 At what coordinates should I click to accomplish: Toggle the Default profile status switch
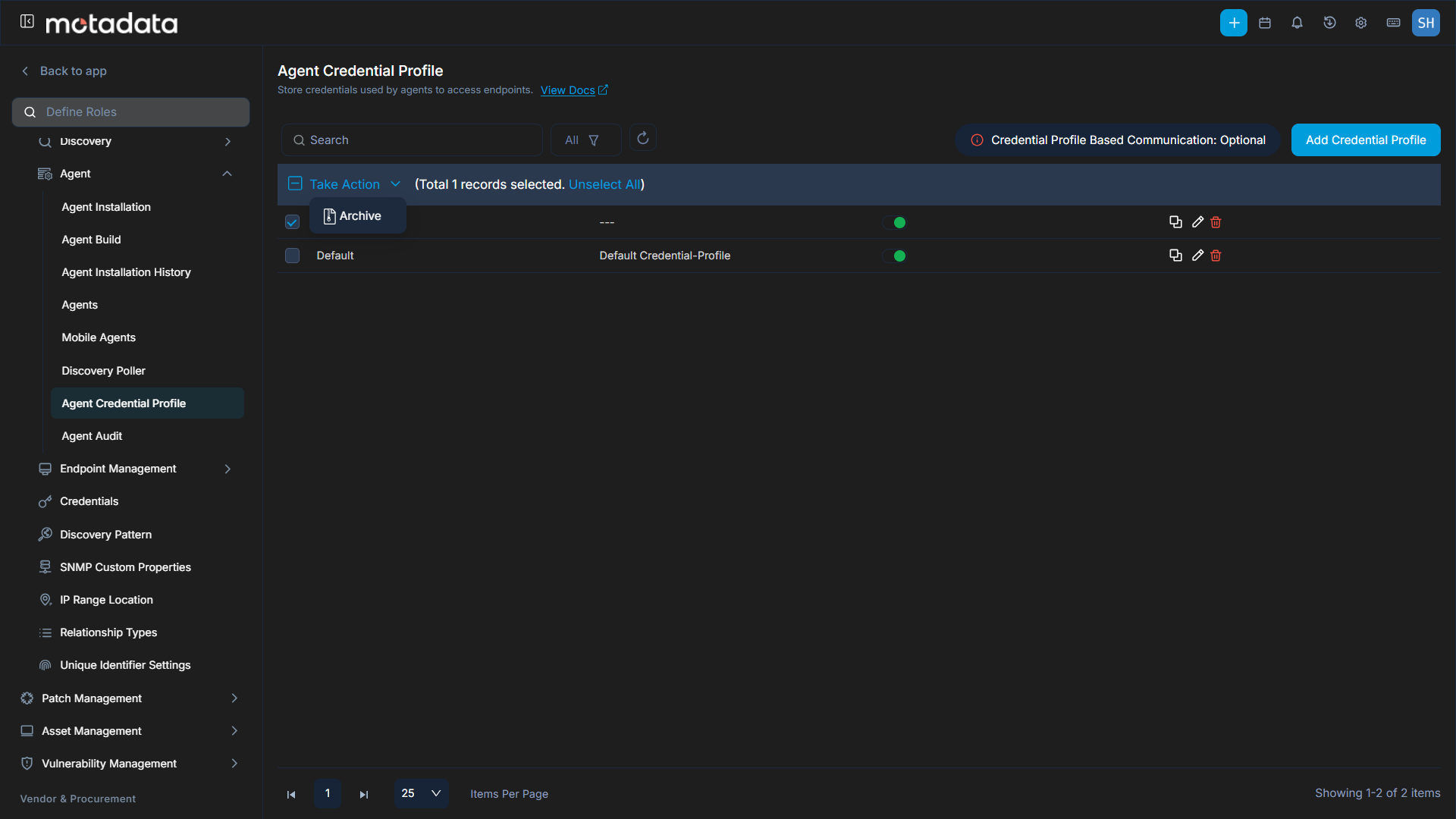point(894,256)
